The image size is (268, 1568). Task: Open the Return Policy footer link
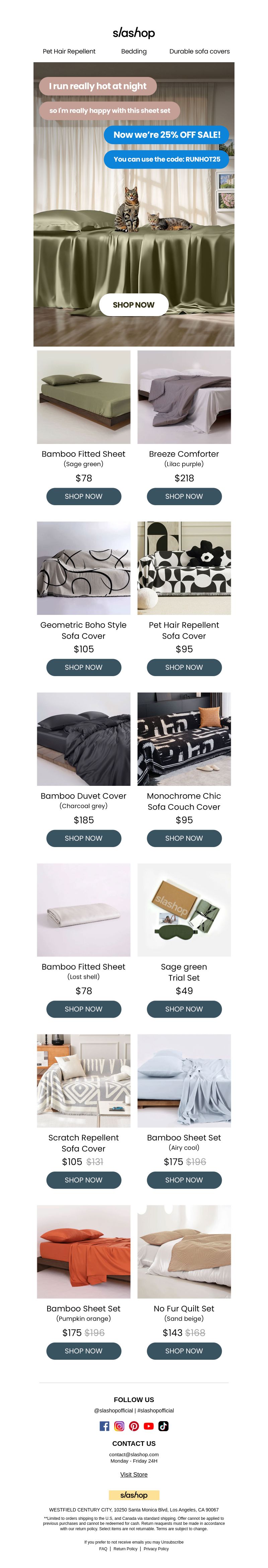pyautogui.click(x=126, y=1549)
